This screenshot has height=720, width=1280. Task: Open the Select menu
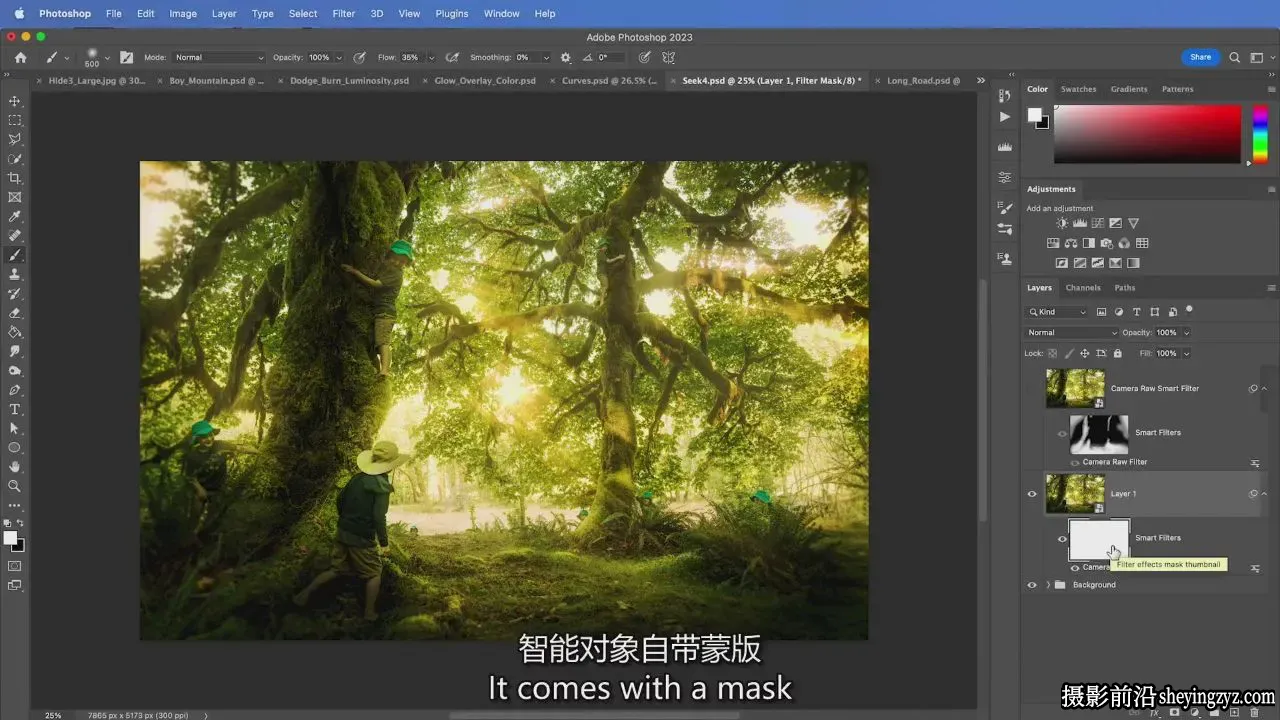coord(303,14)
